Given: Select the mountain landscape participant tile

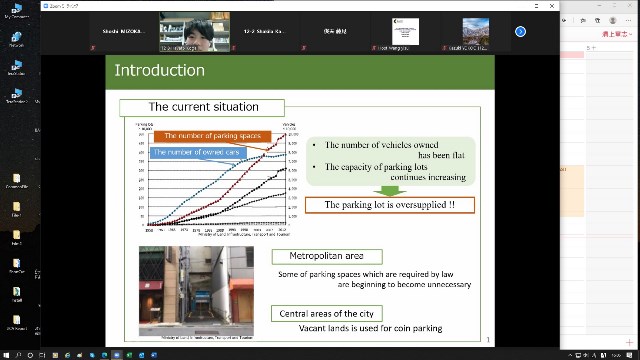Looking at the screenshot, I should tap(476, 31).
